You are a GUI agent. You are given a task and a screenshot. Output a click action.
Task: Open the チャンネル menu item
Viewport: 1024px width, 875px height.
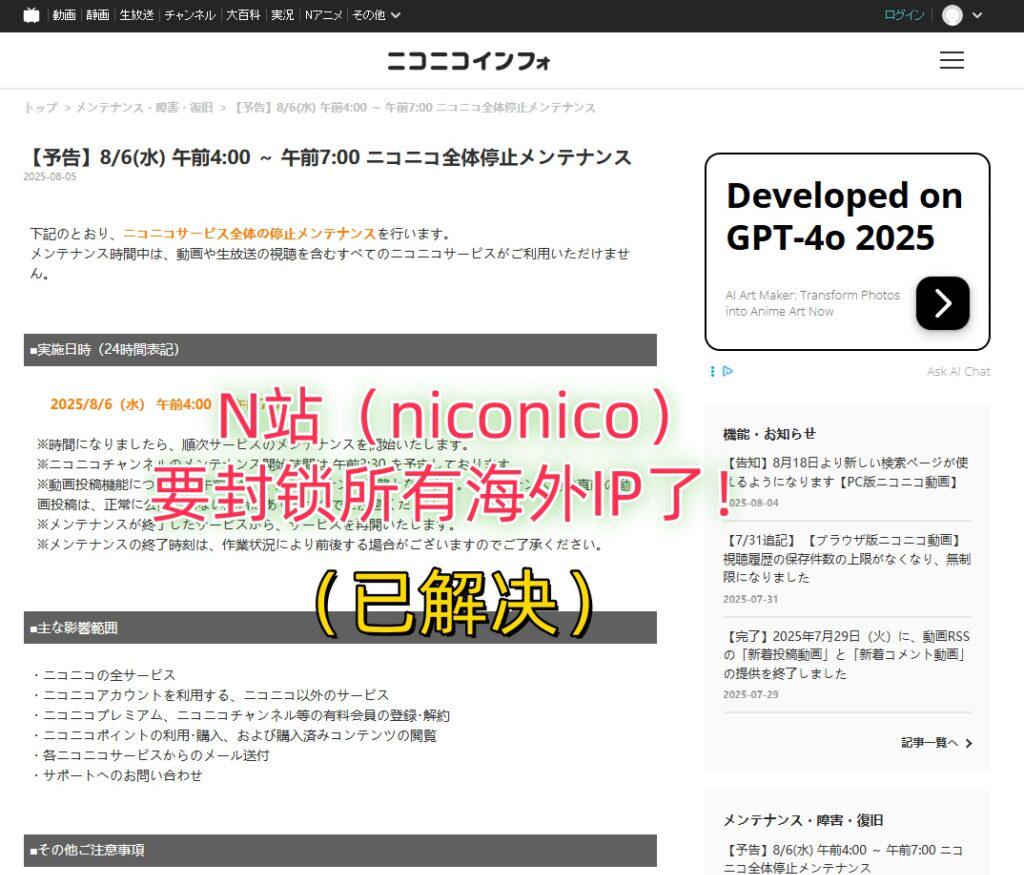189,15
